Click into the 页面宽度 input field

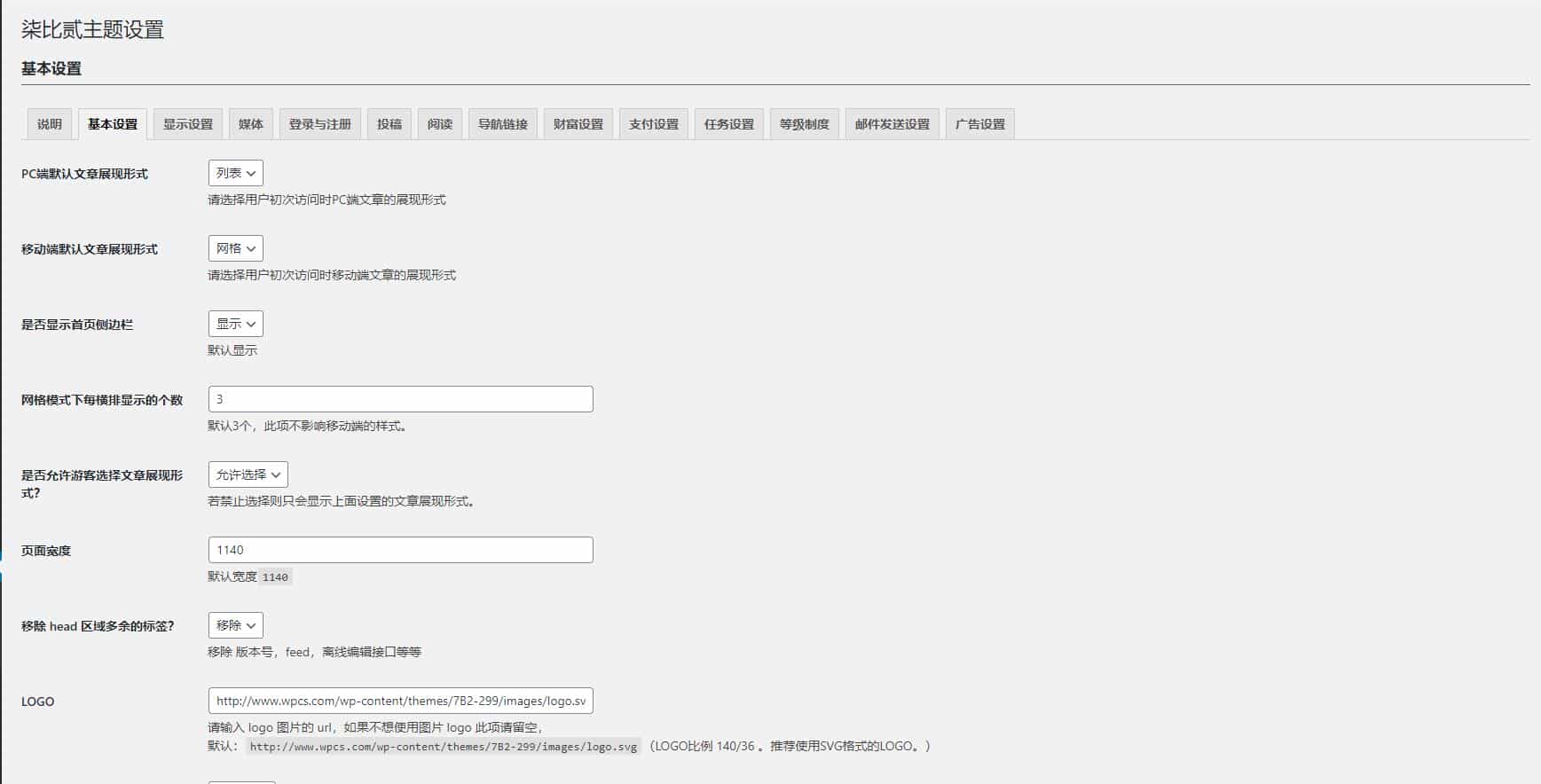401,550
